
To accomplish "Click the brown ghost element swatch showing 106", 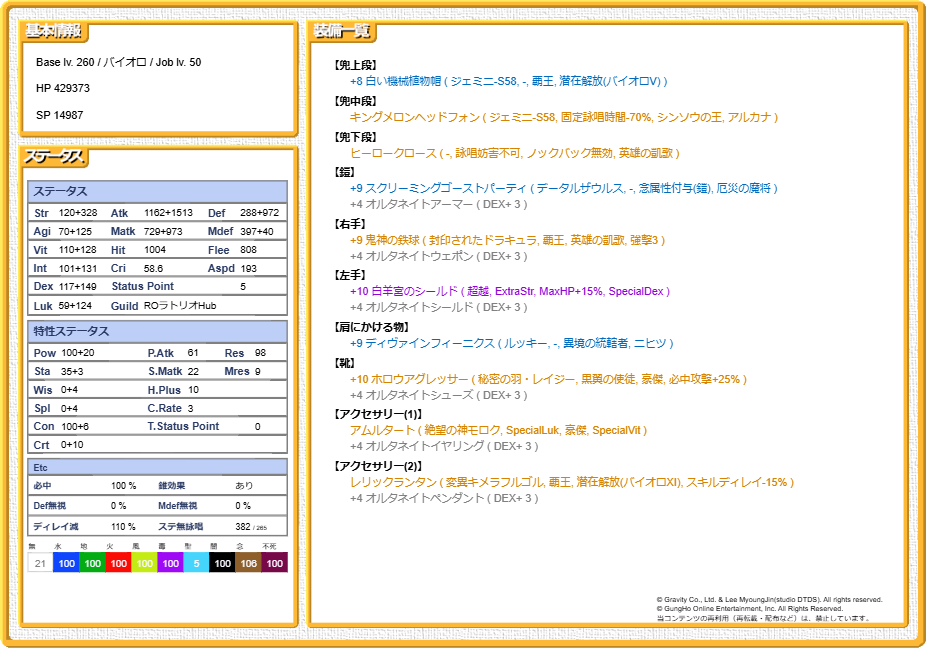I will coord(248,563).
